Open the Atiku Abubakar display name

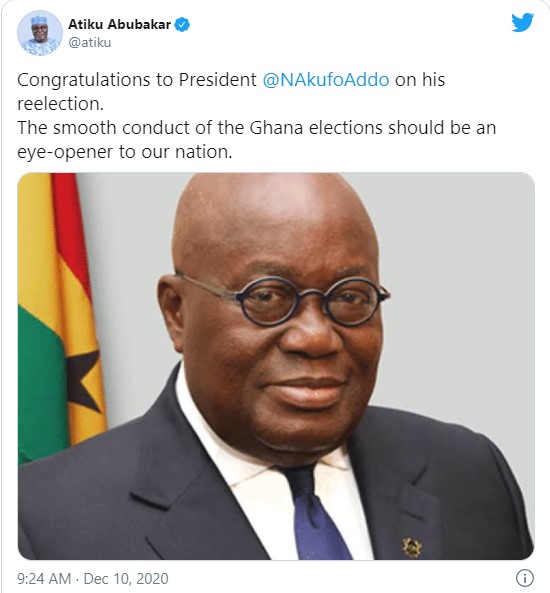point(120,25)
